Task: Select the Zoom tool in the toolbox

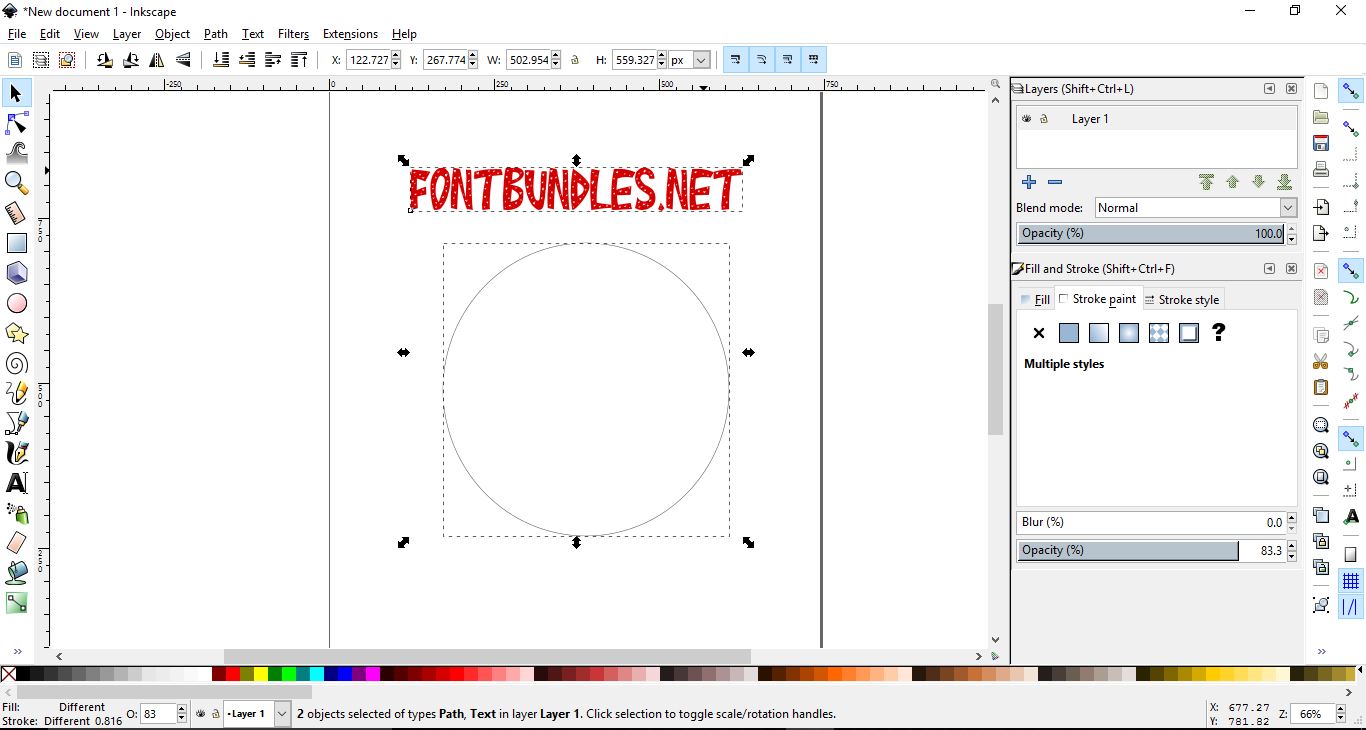Action: (16, 183)
